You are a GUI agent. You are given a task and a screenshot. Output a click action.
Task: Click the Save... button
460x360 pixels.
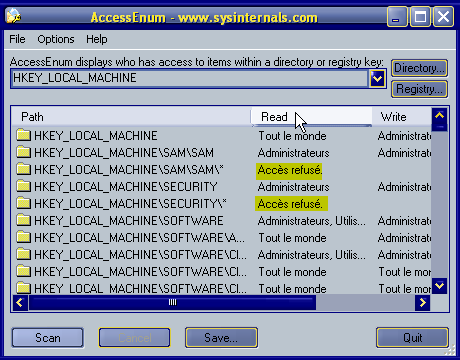click(x=221, y=338)
